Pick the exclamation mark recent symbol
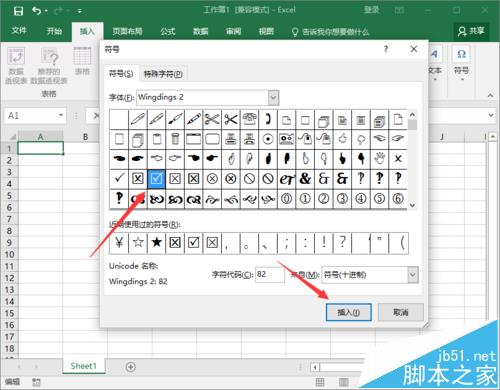Viewport: 500px width, 390px height. click(x=324, y=243)
